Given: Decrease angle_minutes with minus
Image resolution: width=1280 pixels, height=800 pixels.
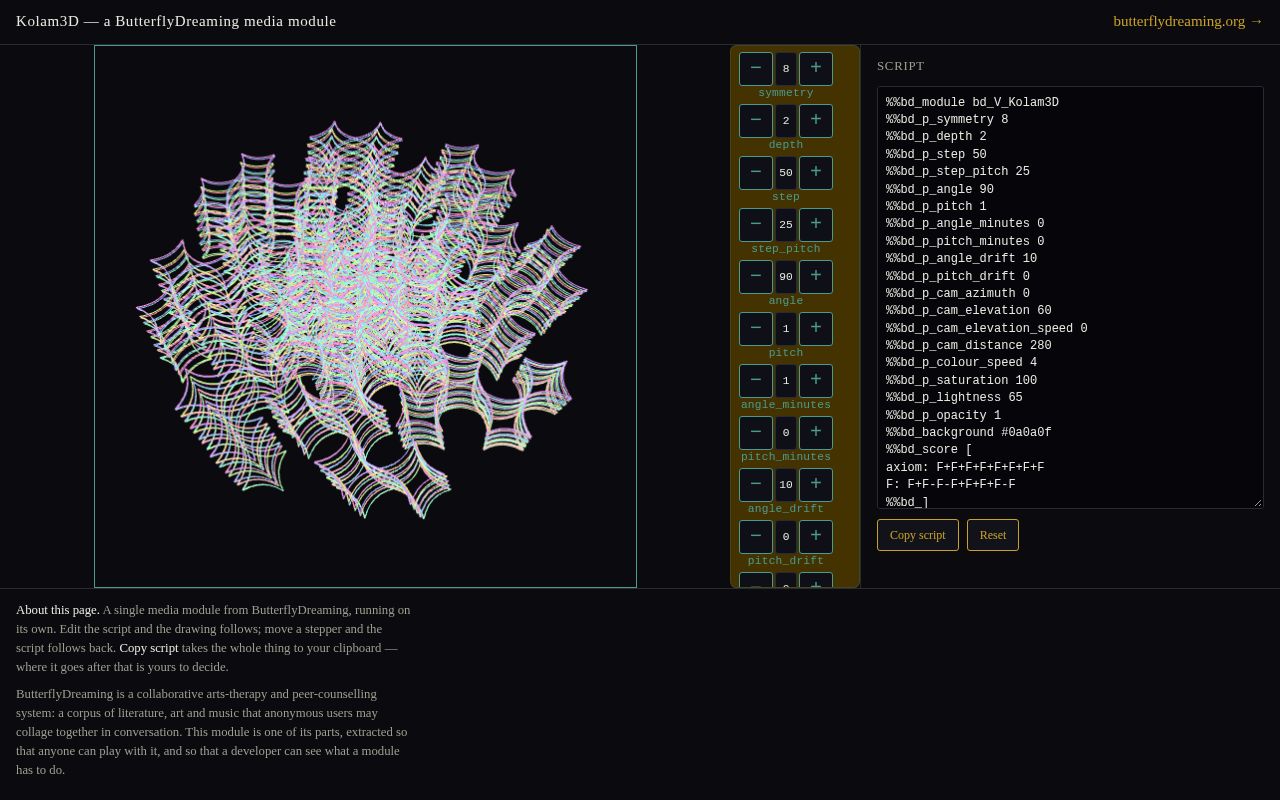Looking at the screenshot, I should pos(756,381).
